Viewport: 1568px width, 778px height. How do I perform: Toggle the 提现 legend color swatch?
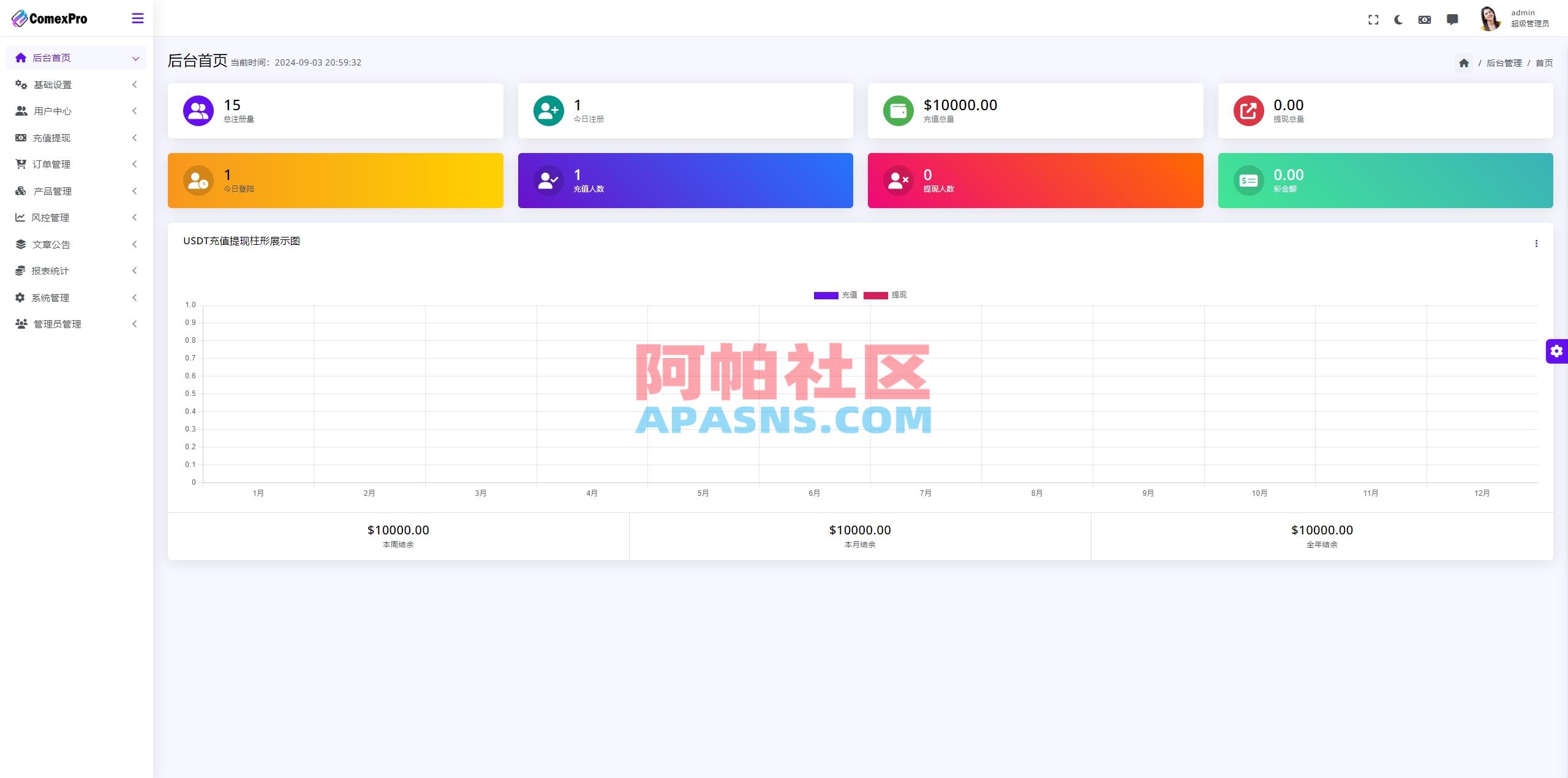coord(875,294)
